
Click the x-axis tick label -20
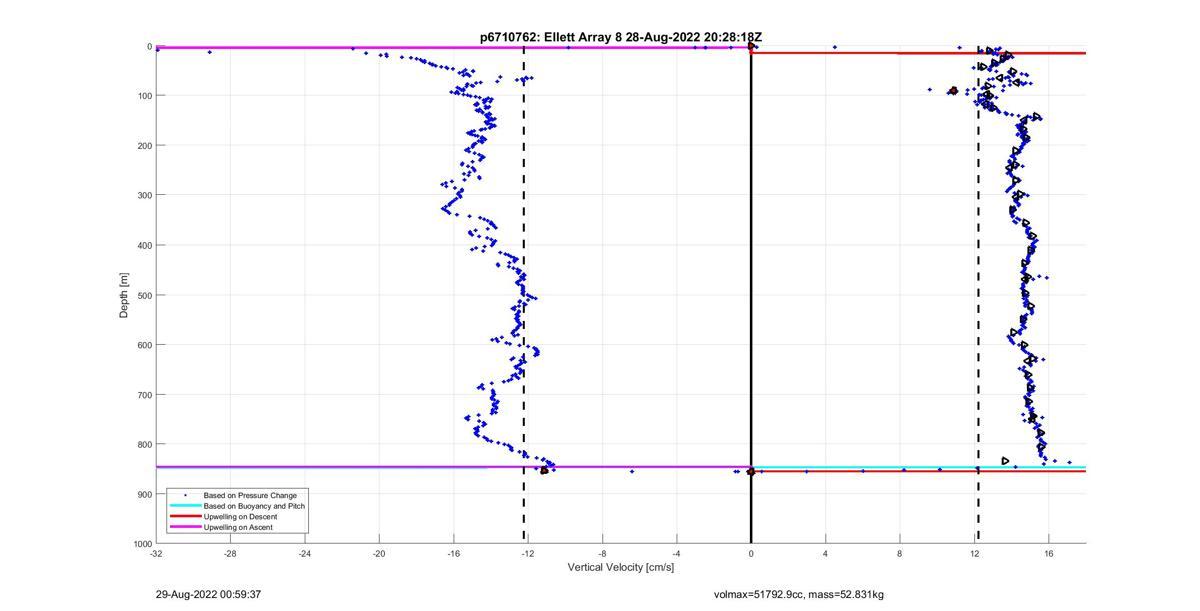point(379,553)
